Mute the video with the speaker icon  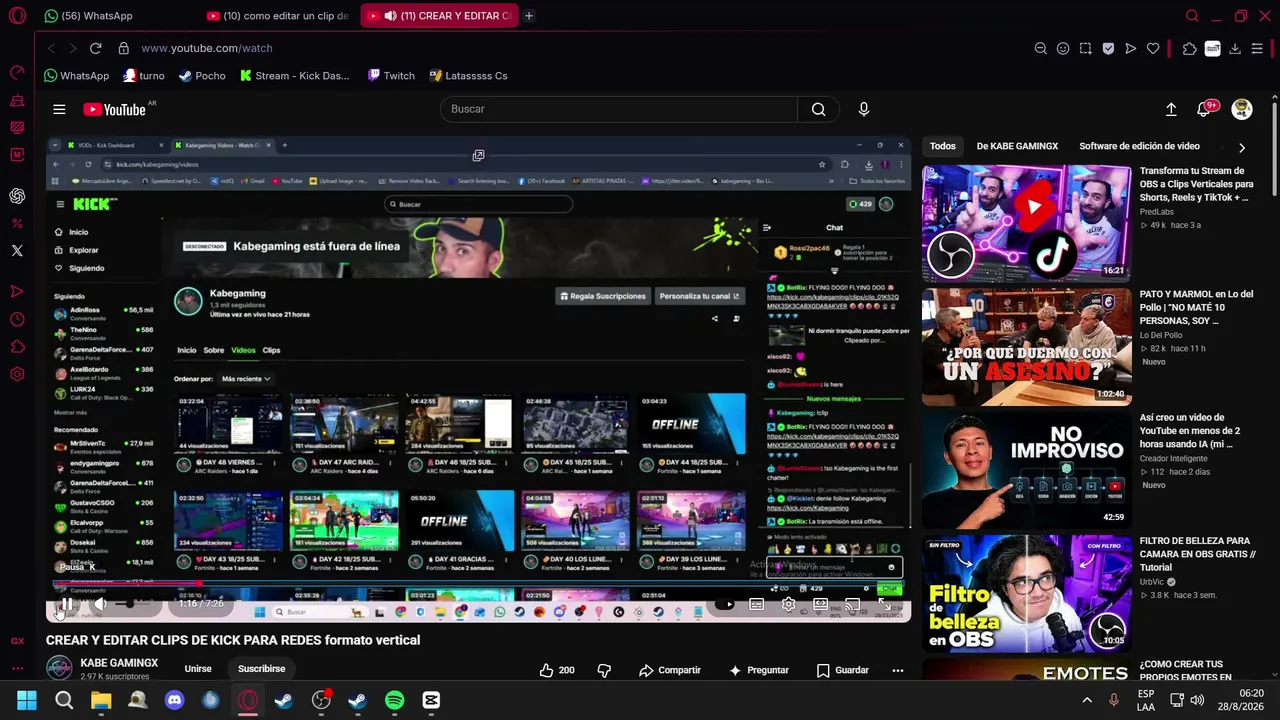[100, 604]
